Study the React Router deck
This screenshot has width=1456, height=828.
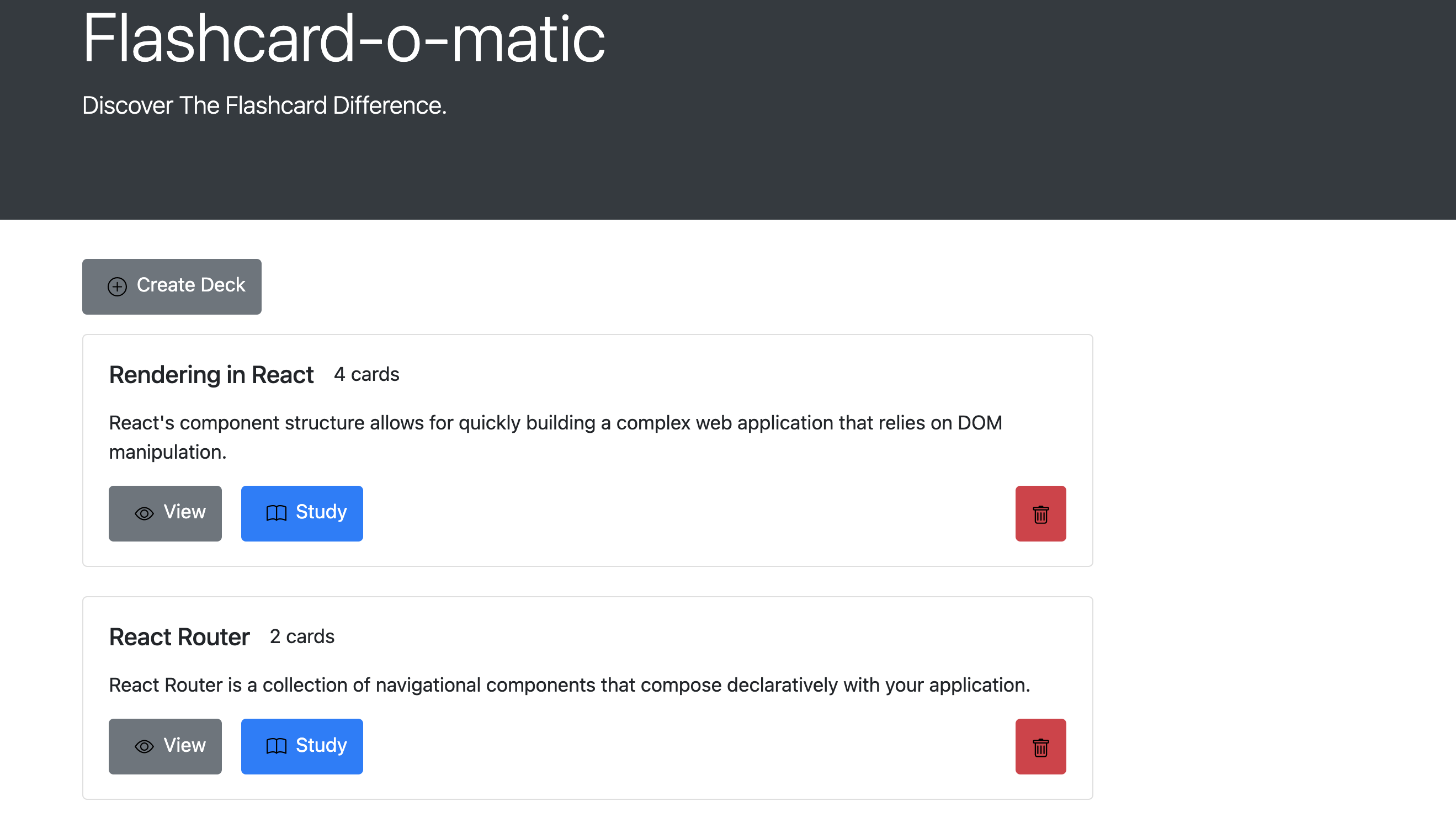[301, 747]
